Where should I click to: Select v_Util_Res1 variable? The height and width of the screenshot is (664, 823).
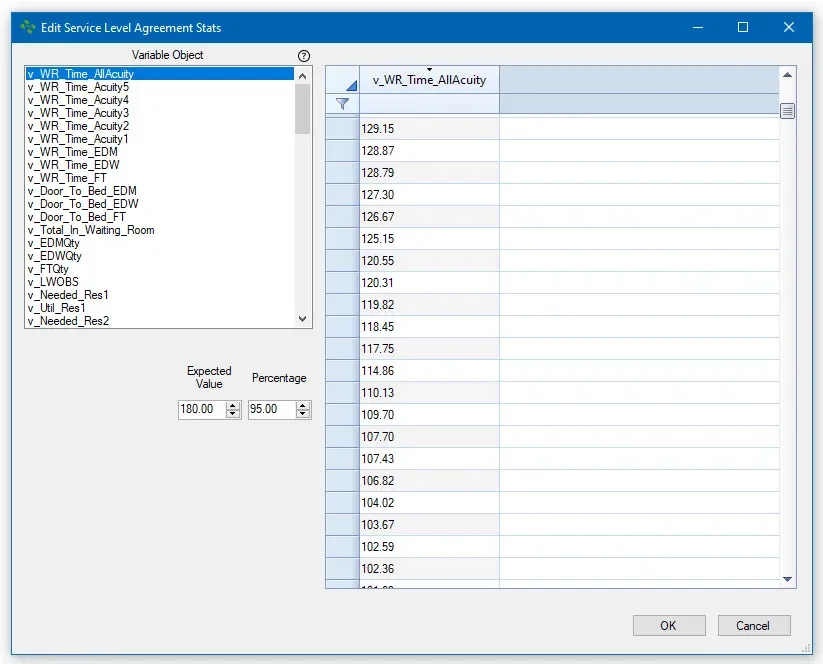(160, 308)
